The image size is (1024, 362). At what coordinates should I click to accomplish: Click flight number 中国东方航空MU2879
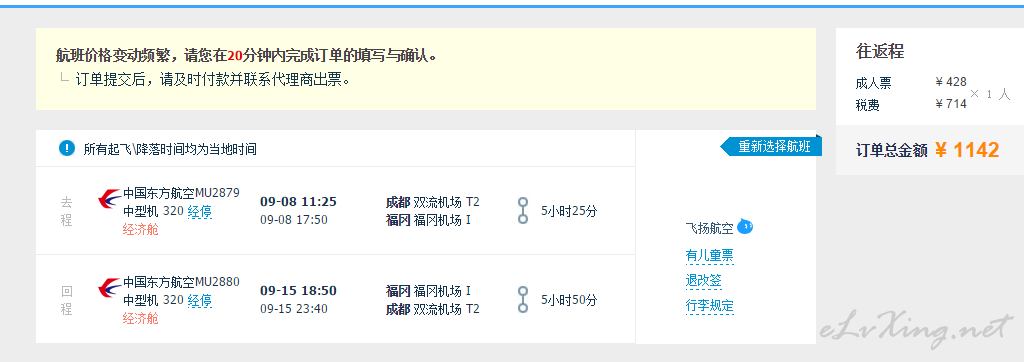(x=182, y=193)
